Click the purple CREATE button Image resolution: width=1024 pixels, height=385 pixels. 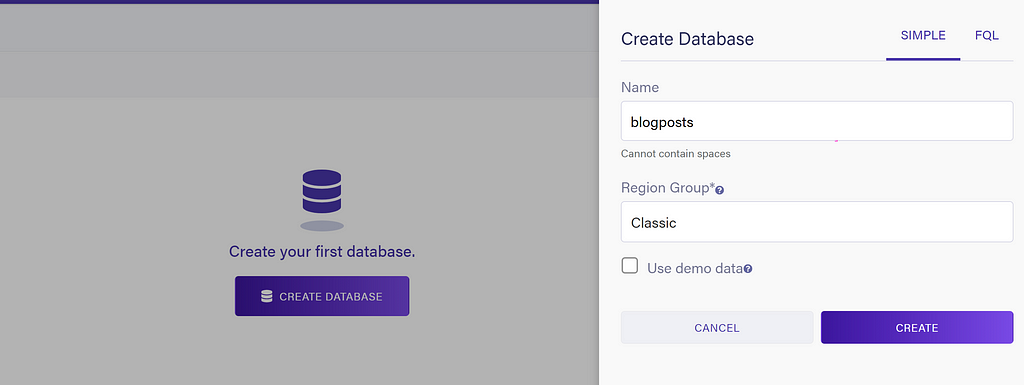click(x=917, y=328)
